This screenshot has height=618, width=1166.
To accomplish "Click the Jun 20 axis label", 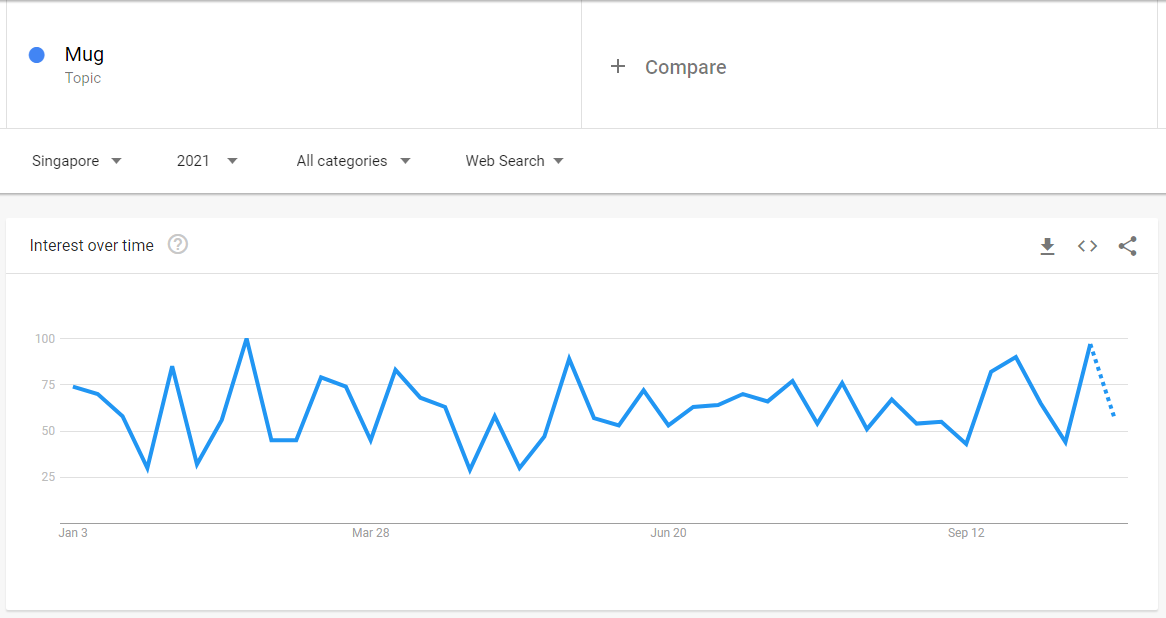I will (668, 533).
